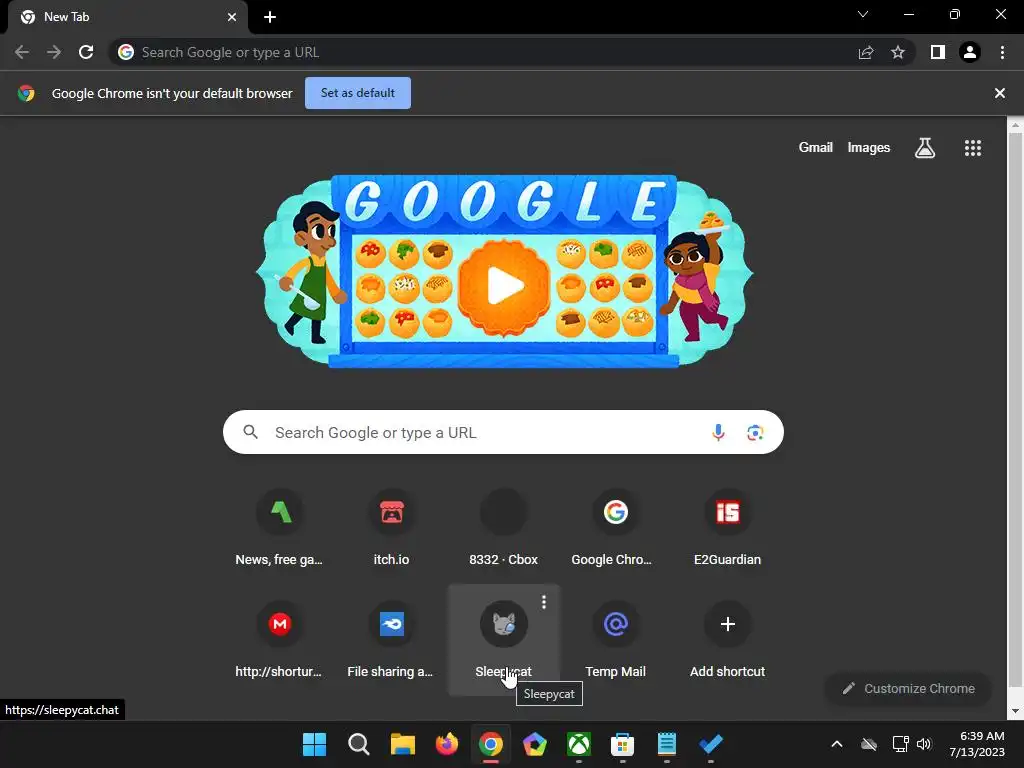The width and height of the screenshot is (1024, 768).
Task: Open more actions for Sleepycat shortcut
Action: 544,602
